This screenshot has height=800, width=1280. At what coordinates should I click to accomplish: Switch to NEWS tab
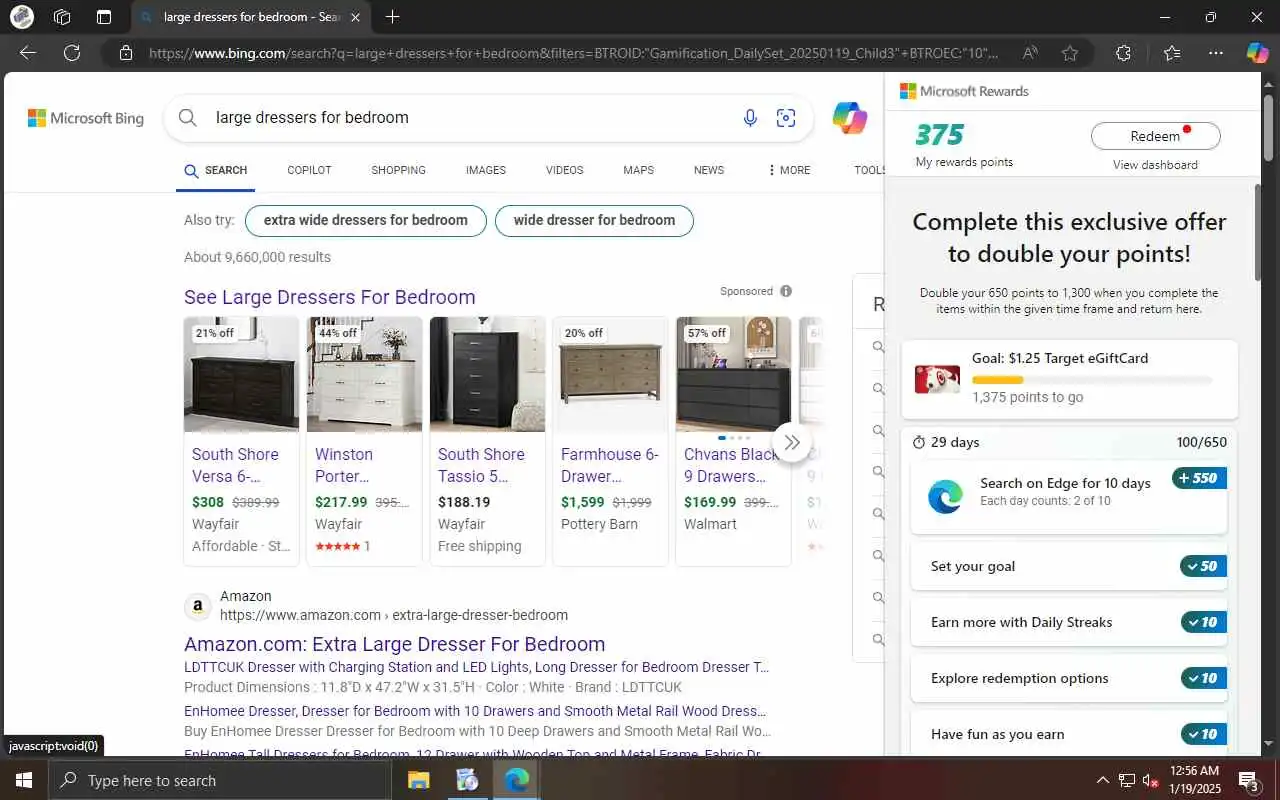pos(709,170)
